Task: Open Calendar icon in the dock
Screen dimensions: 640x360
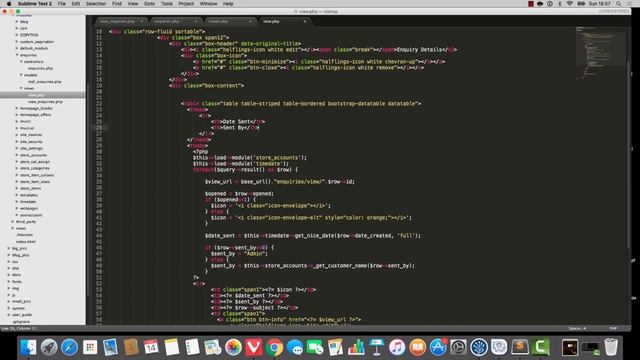Action: pyautogui.click(x=151, y=347)
